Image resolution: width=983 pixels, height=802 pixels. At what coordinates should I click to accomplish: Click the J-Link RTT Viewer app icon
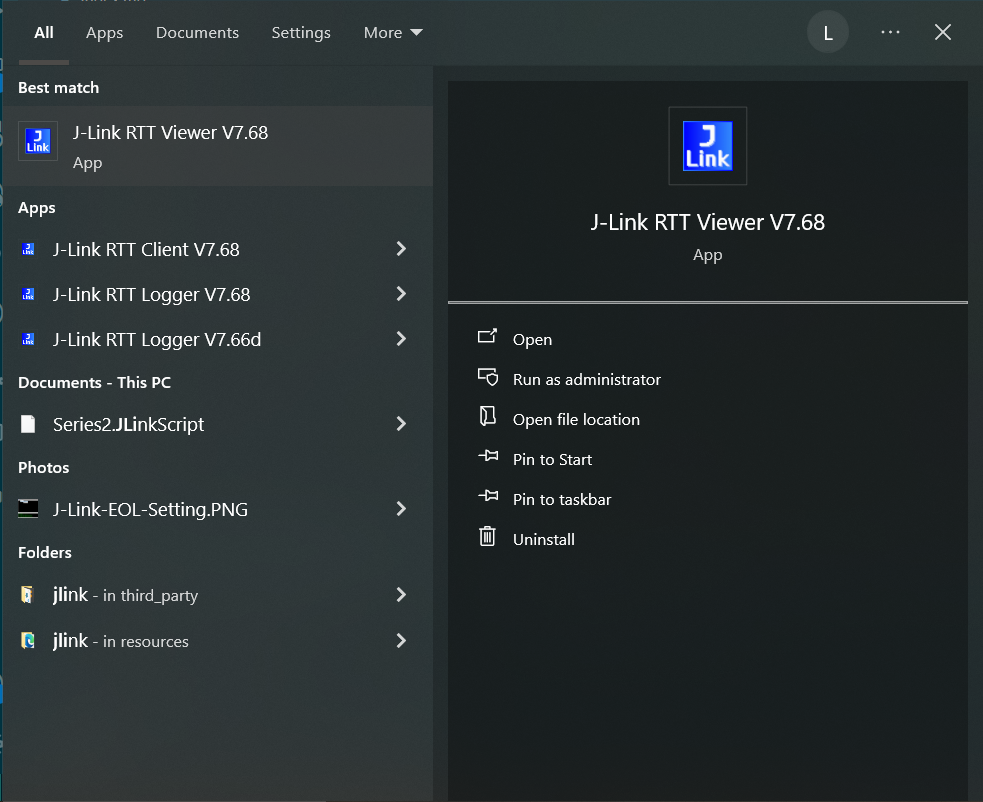37,141
